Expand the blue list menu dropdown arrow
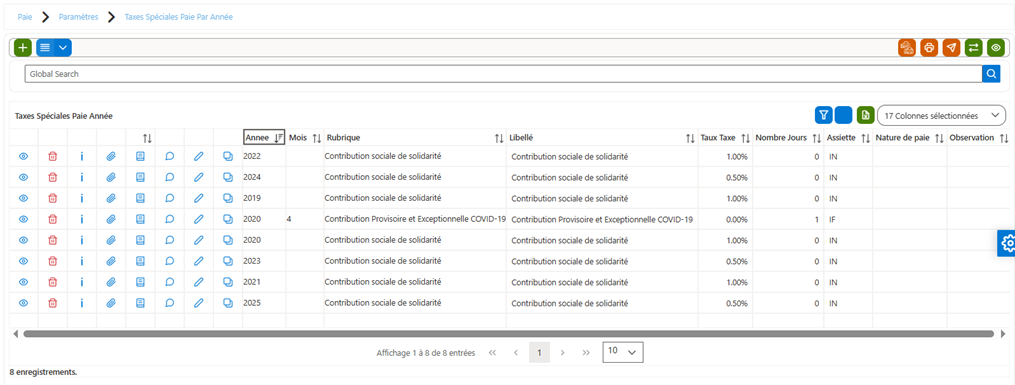Screen dimensions: 1015x385 (63, 47)
